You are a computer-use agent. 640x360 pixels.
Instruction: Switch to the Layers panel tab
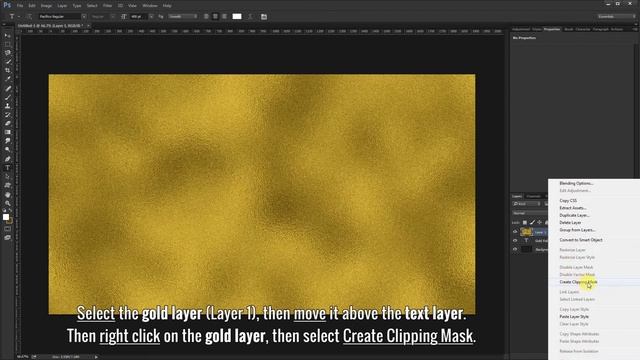(517, 196)
